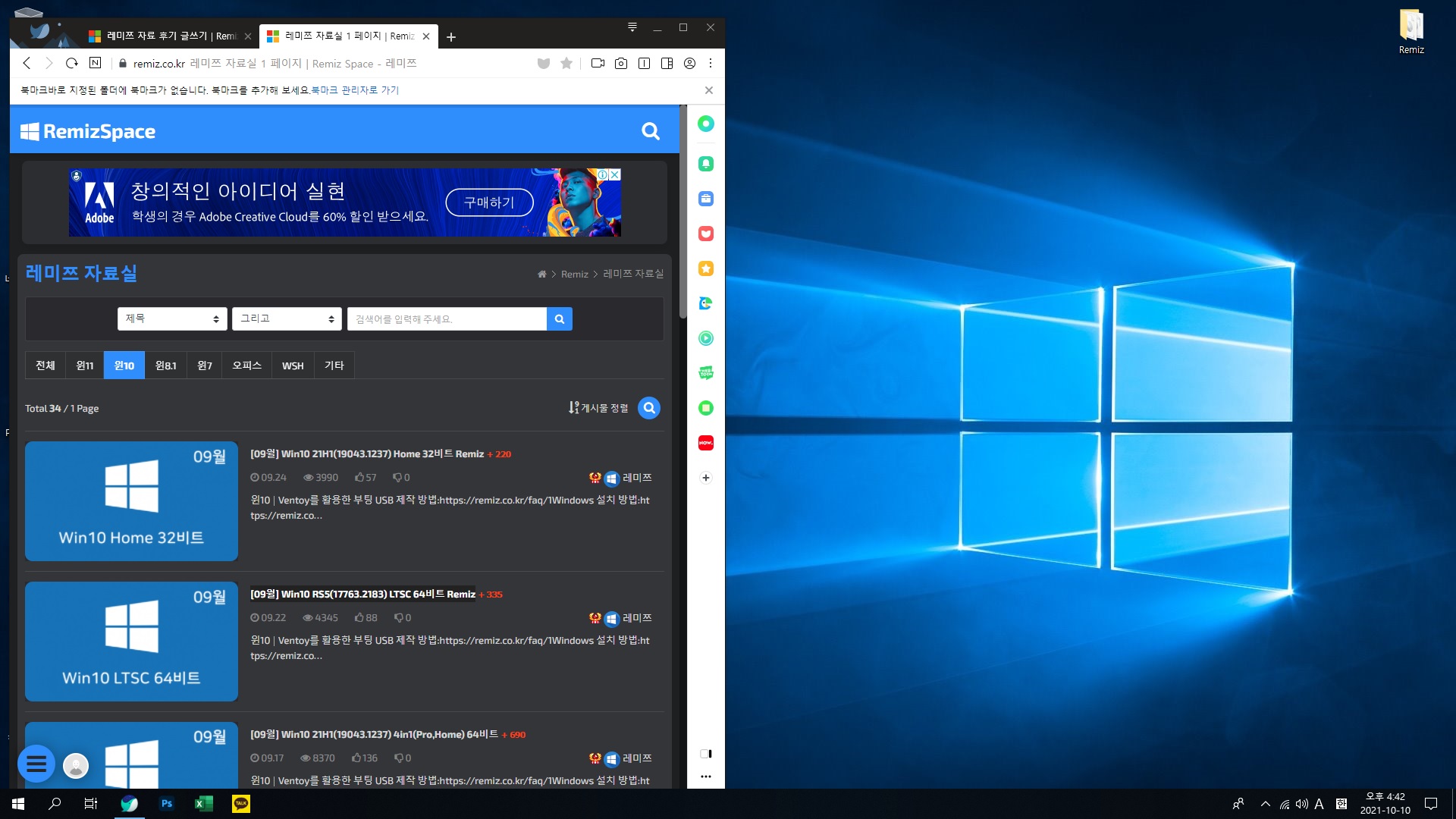Viewport: 1456px width, 819px height.
Task: Open the Papago parrot sidebar icon
Action: [x=705, y=303]
